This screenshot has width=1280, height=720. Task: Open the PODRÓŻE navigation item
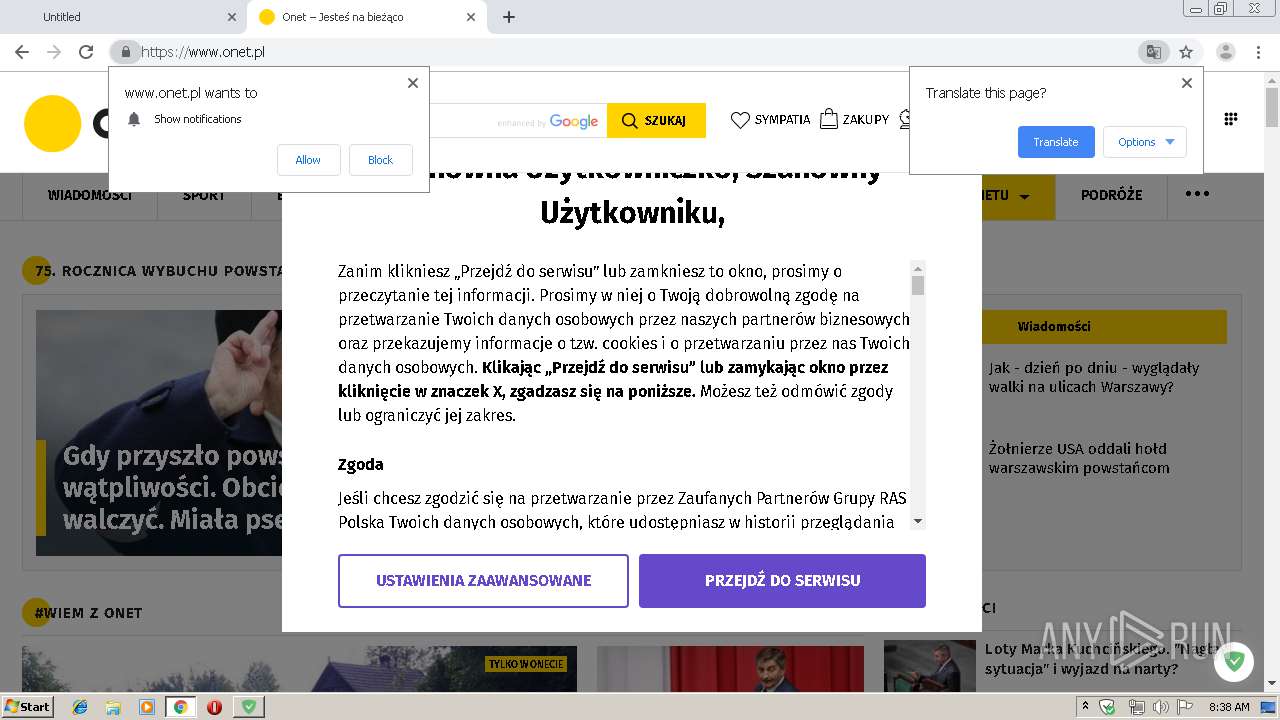[x=1111, y=195]
